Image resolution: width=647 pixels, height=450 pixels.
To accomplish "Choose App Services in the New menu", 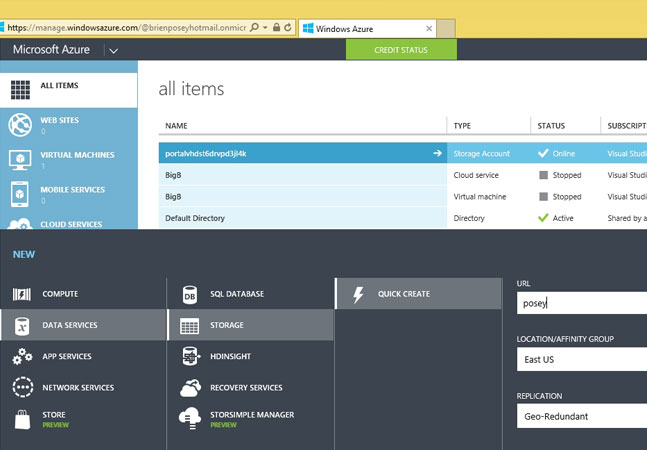I will click(83, 356).
